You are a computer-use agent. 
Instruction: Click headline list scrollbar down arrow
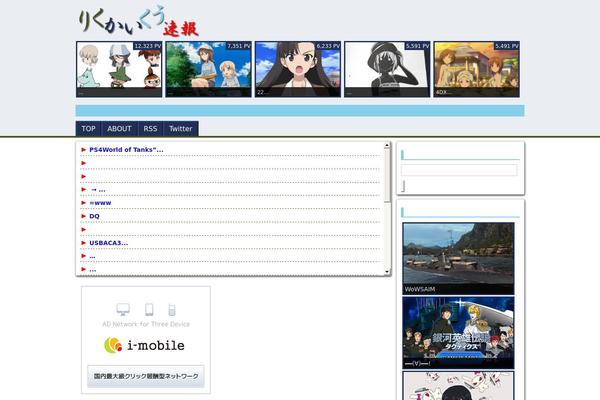click(387, 272)
